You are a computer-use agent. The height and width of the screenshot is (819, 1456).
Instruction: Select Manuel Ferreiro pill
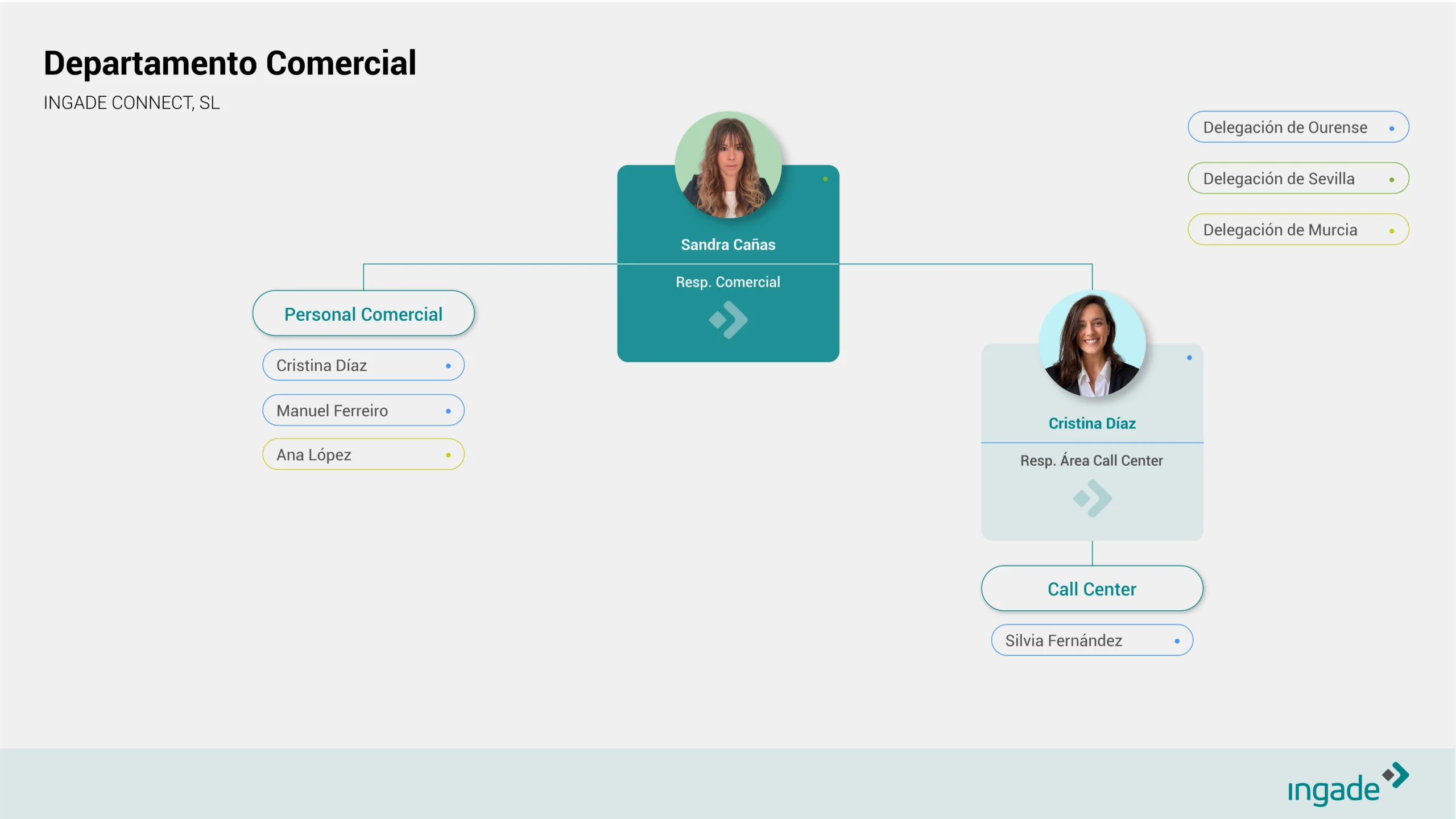pyautogui.click(x=363, y=410)
